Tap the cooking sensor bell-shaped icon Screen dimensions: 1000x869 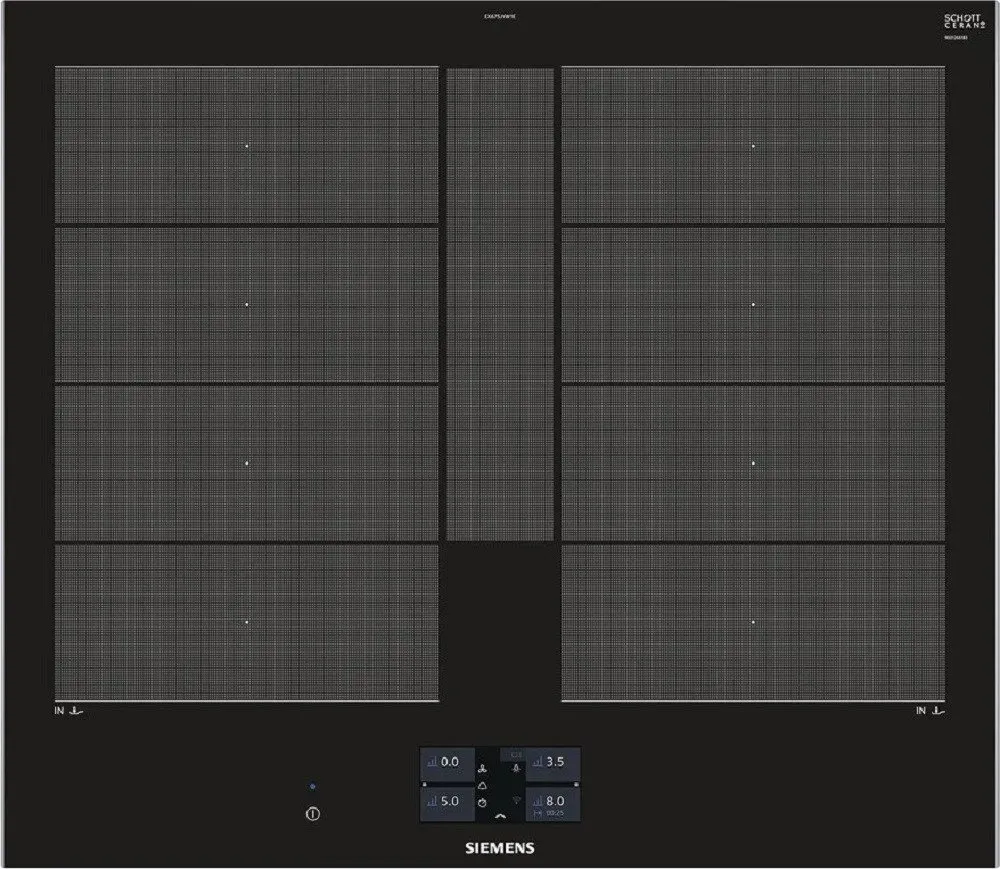pyautogui.click(x=483, y=786)
